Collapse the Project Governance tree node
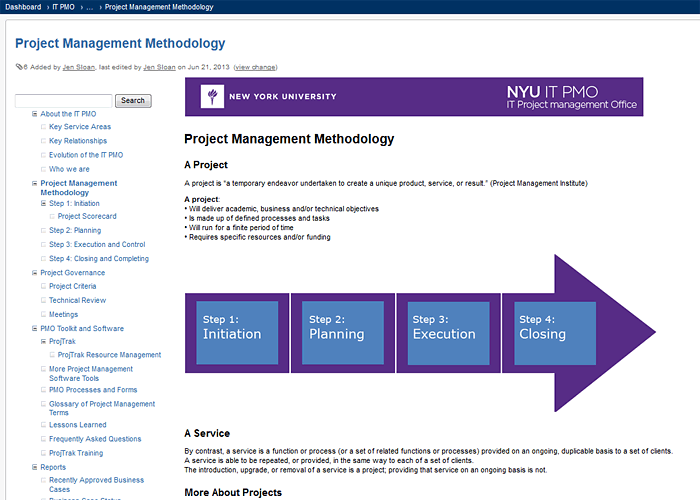Viewport: 700px width, 500px height. (34, 273)
